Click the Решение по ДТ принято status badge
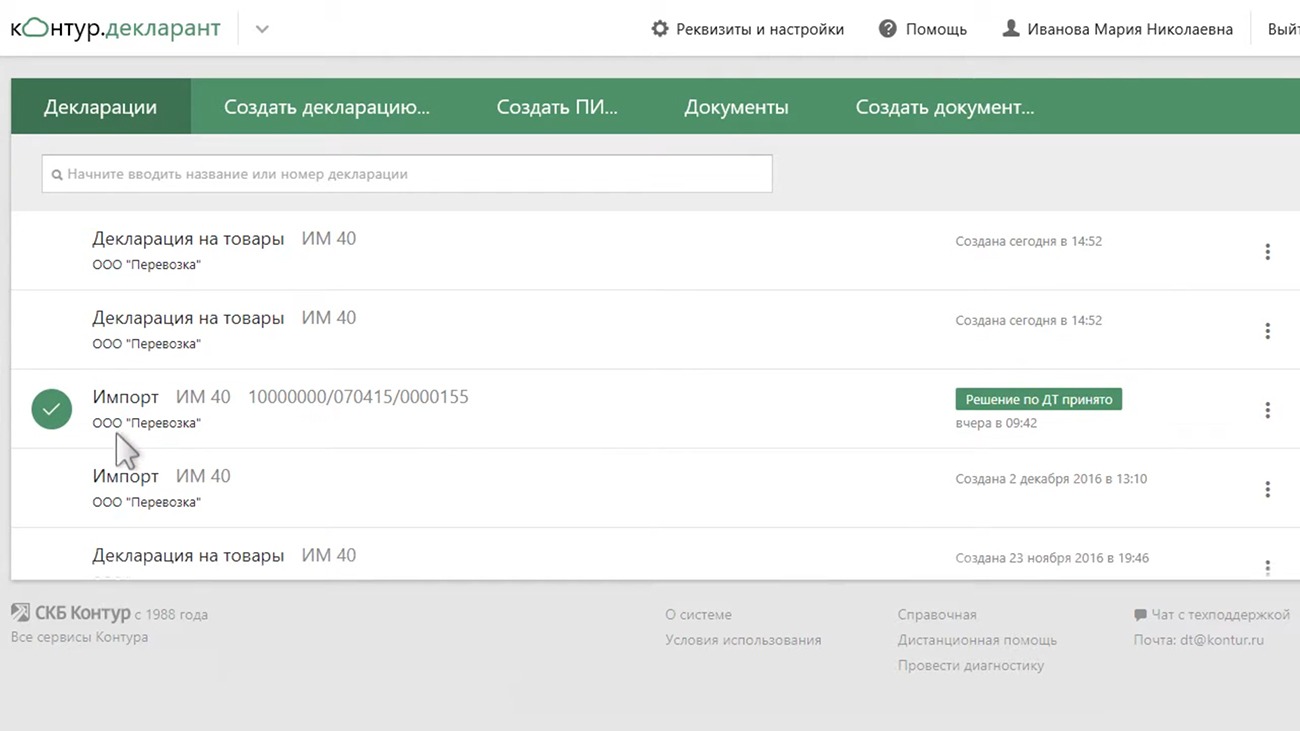This screenshot has width=1300, height=731. (1038, 399)
